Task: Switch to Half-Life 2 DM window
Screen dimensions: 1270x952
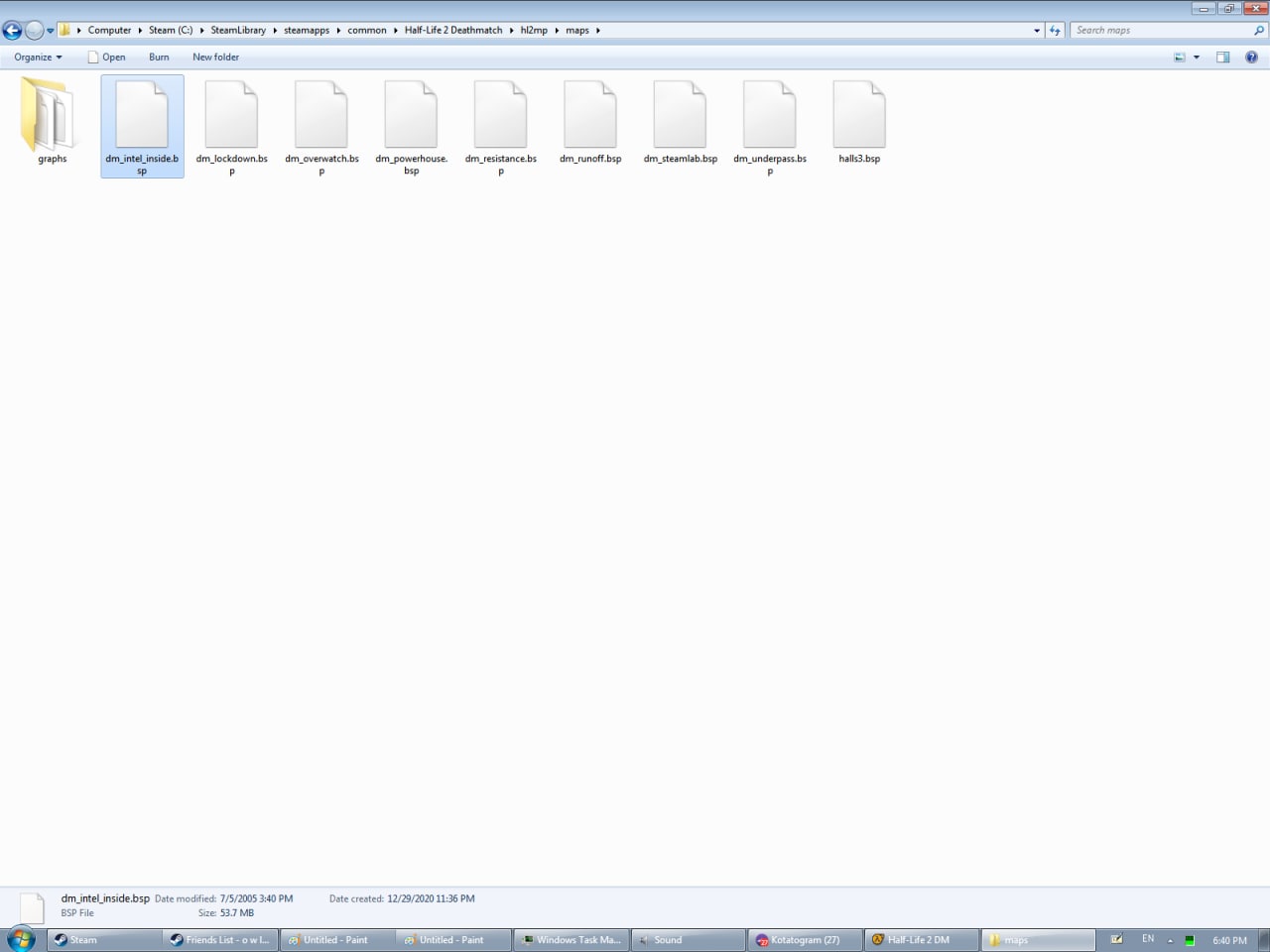Action: pyautogui.click(x=922, y=940)
